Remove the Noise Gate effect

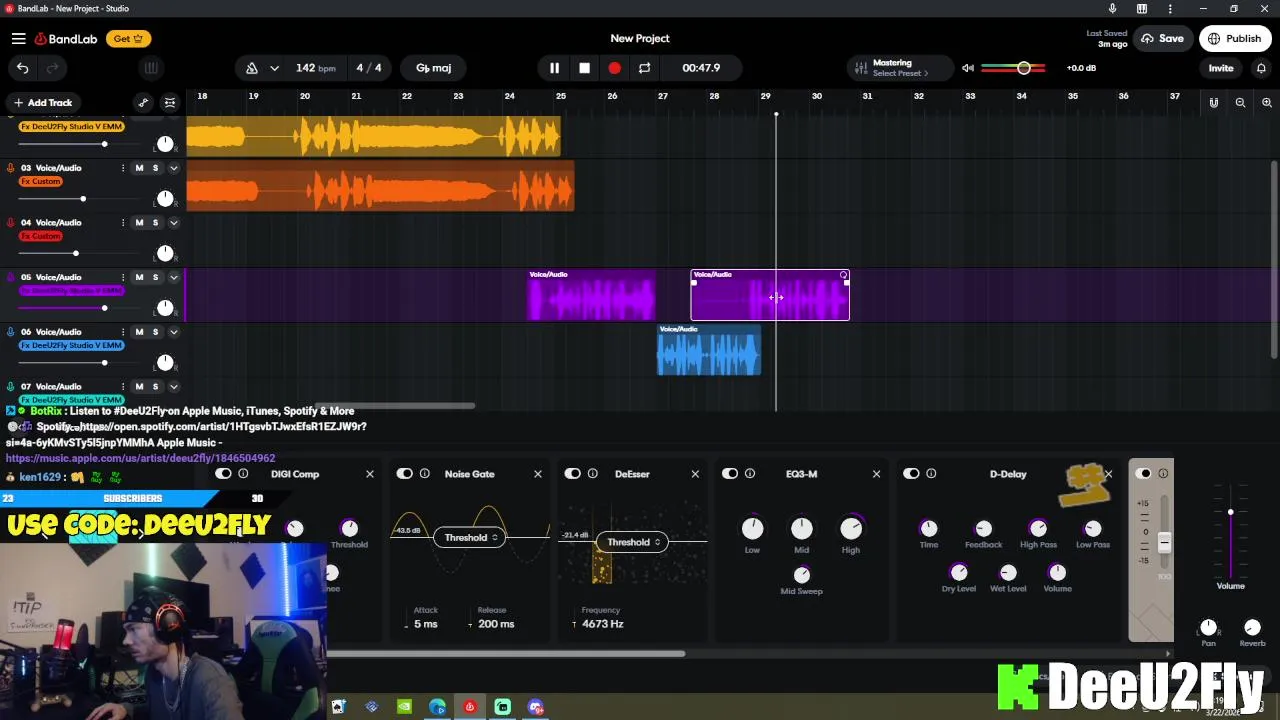[x=538, y=474]
